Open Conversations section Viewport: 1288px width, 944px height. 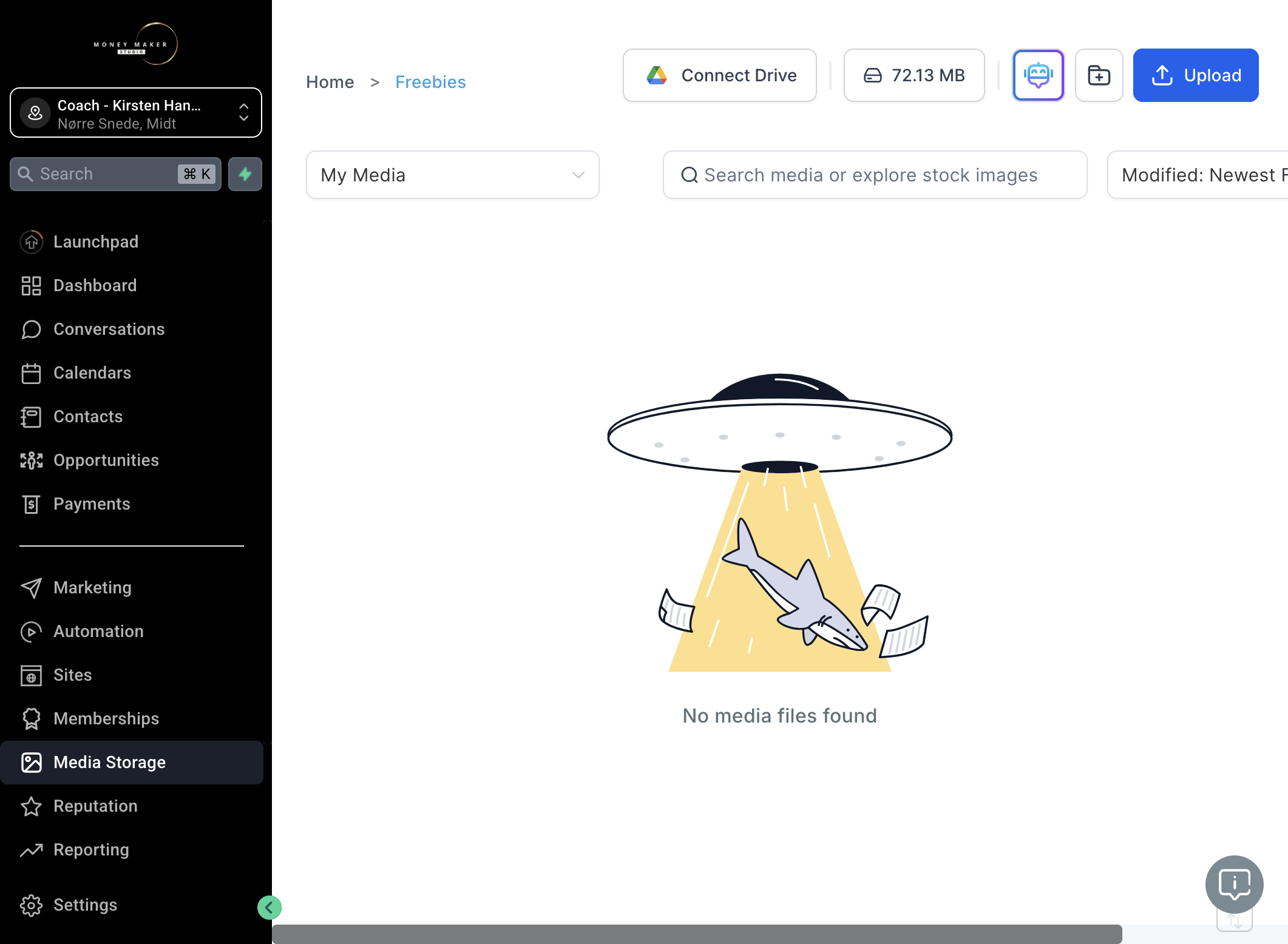coord(132,329)
